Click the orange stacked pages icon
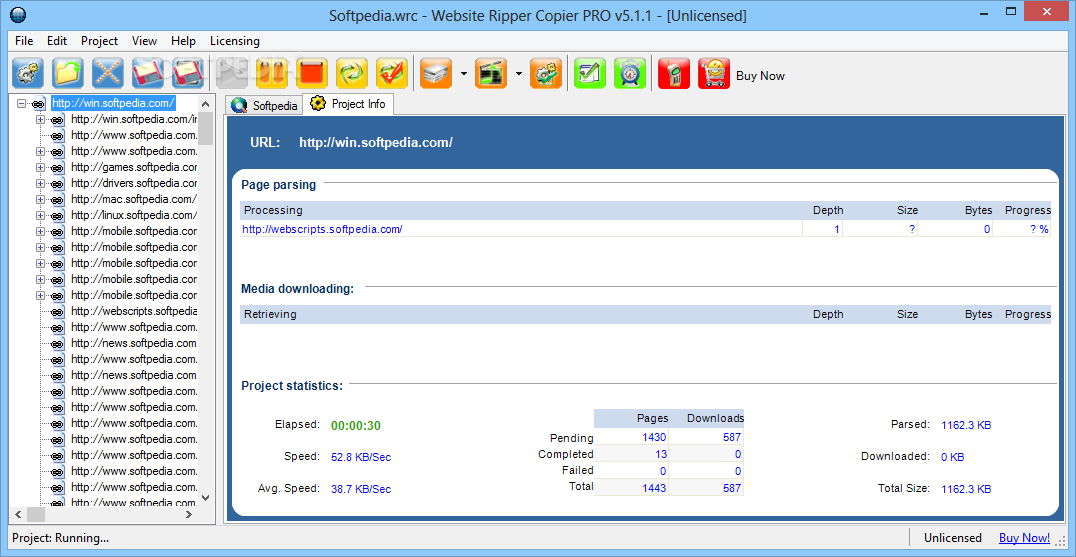 tap(436, 73)
